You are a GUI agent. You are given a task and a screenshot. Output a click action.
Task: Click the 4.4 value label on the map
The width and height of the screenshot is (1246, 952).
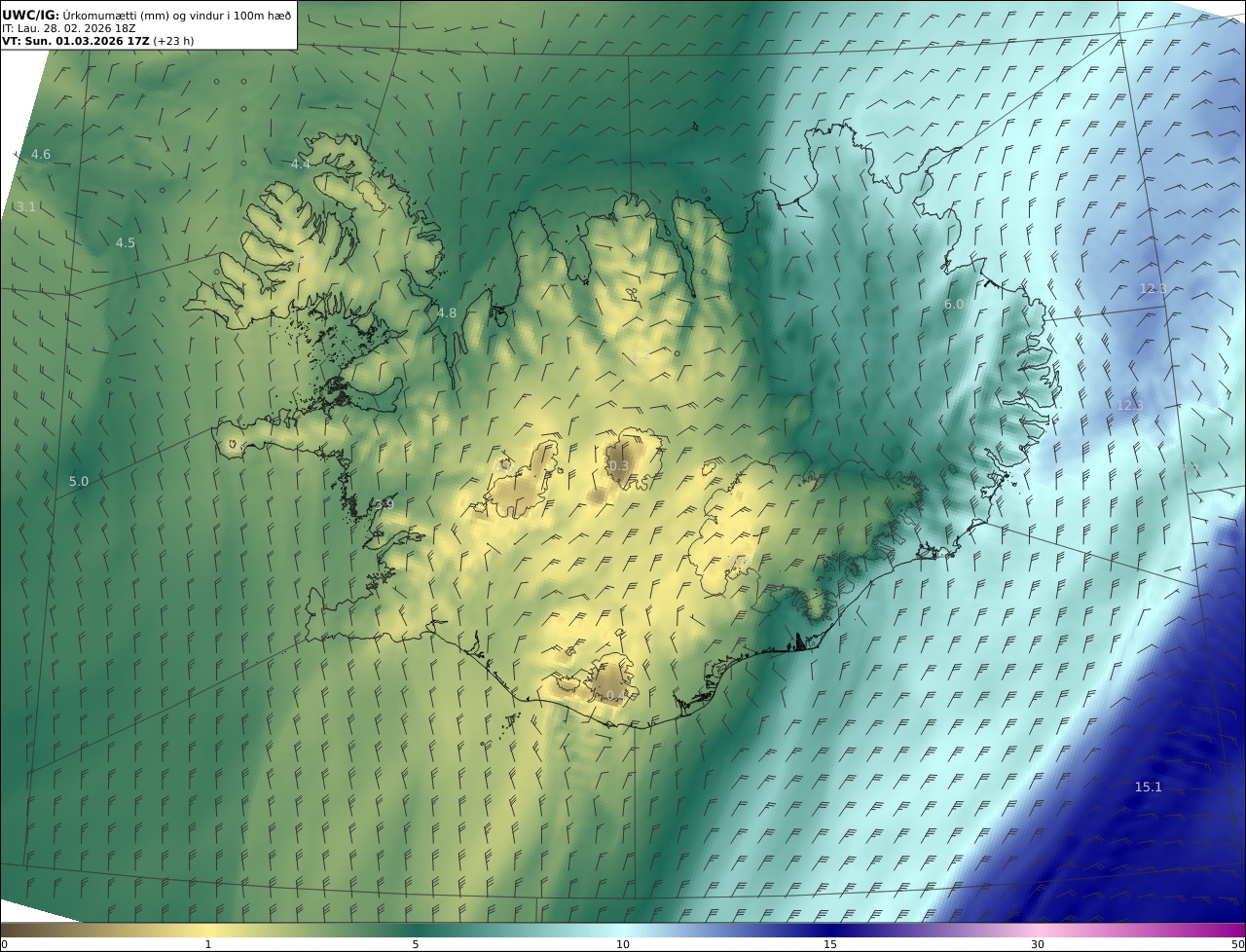(301, 164)
